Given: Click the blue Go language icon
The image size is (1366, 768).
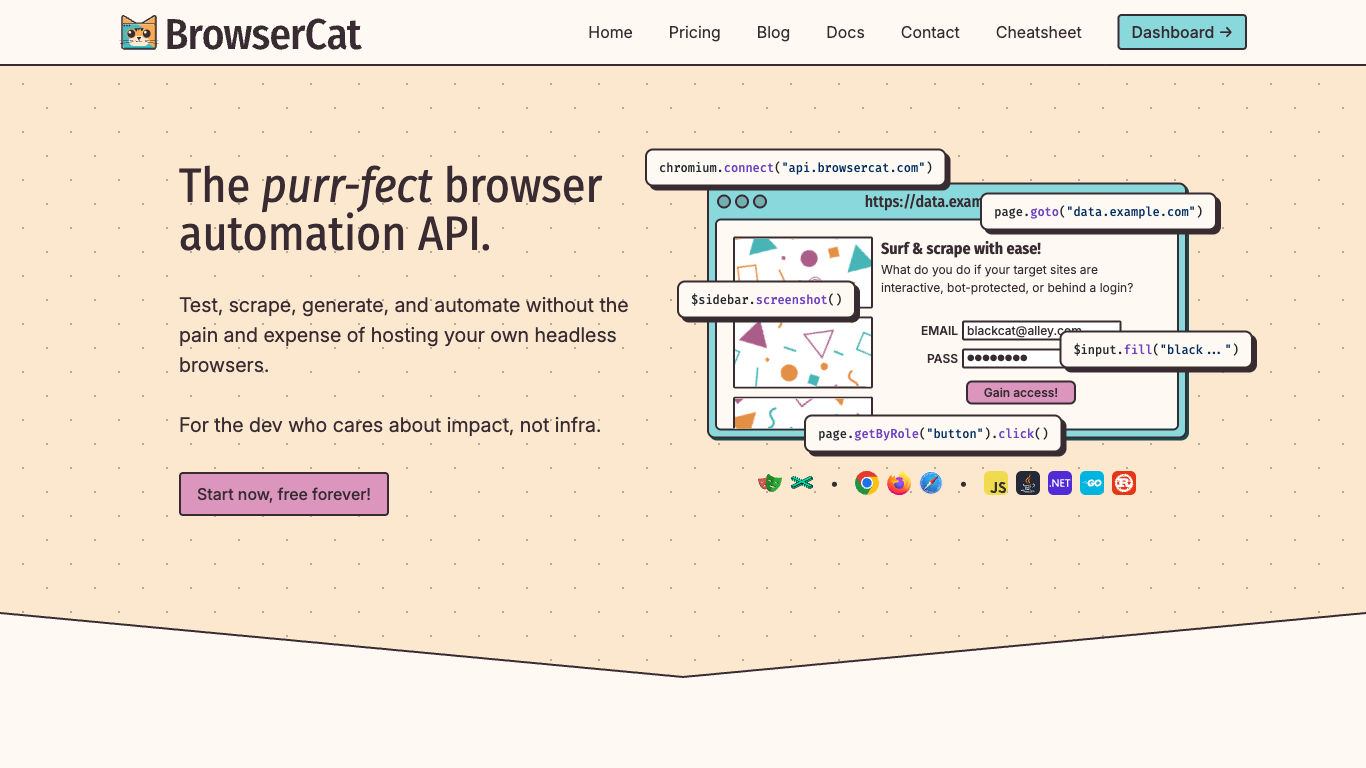Looking at the screenshot, I should point(1092,484).
